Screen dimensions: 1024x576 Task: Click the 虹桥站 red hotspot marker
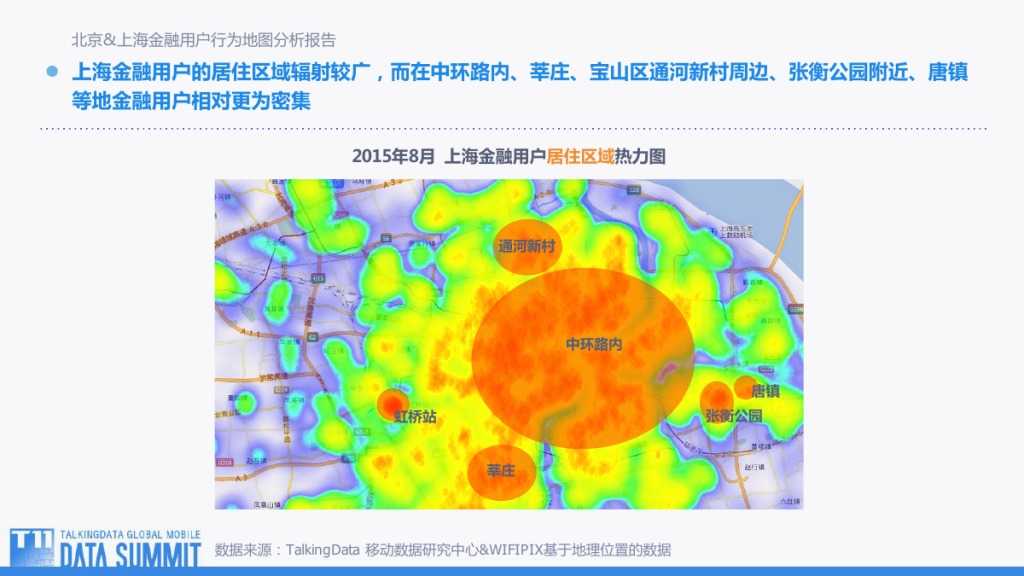pyautogui.click(x=391, y=403)
